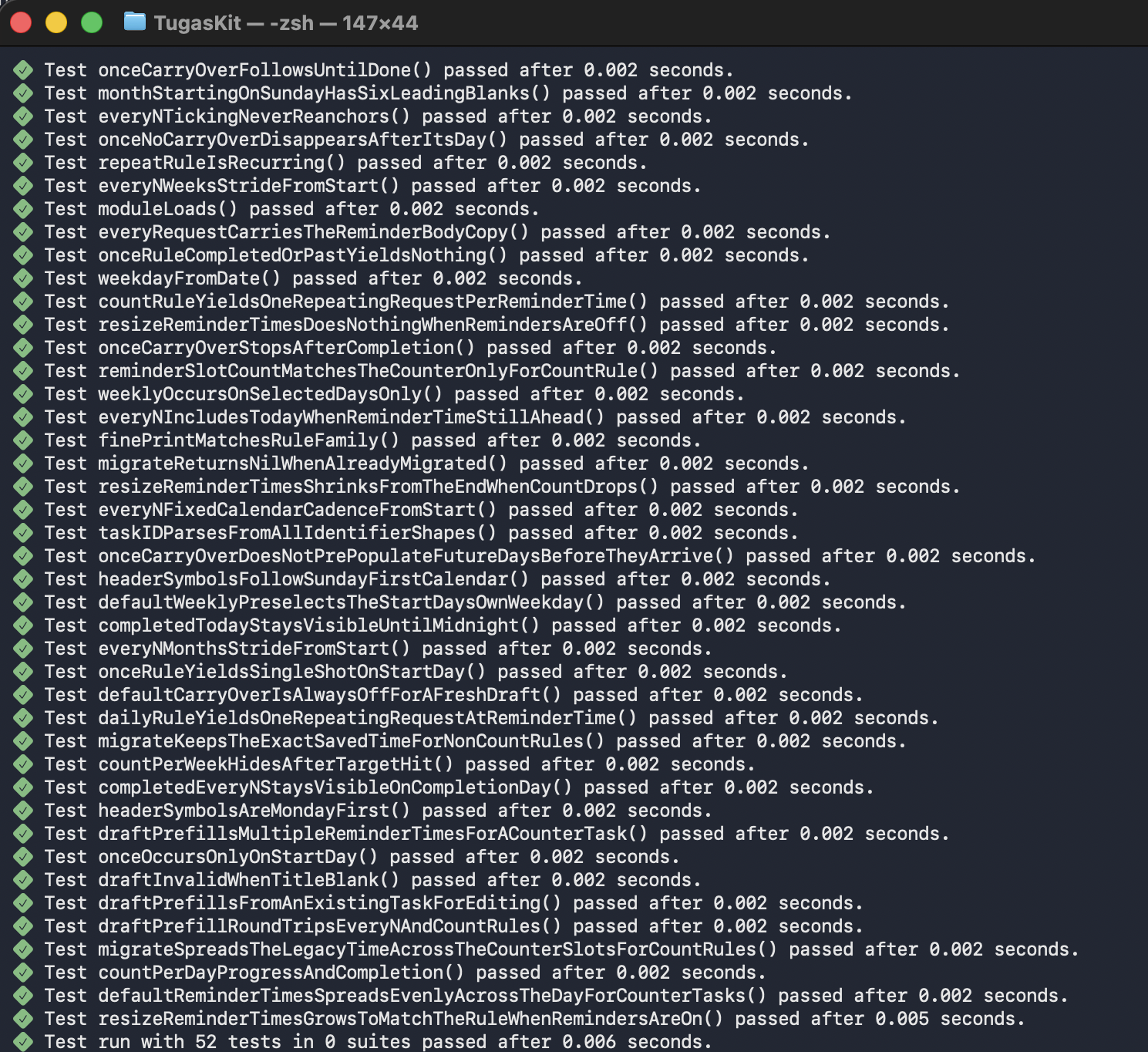This screenshot has height=1052, width=1148.
Task: Click the text 'defaultCarryOverIsAlwaysOffForAFreshDraft()'
Action: coord(330,695)
